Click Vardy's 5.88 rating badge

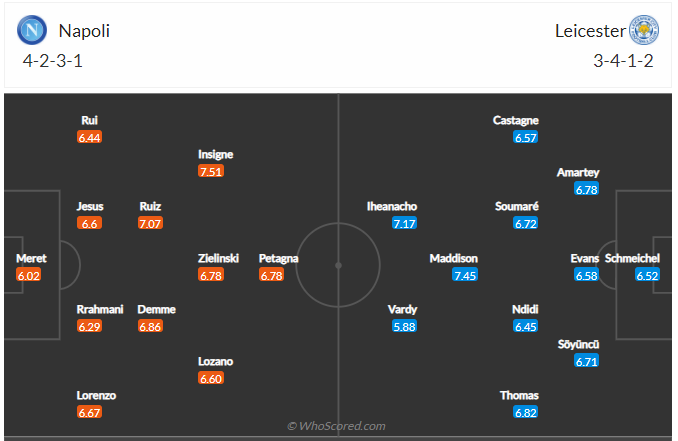[x=405, y=326]
